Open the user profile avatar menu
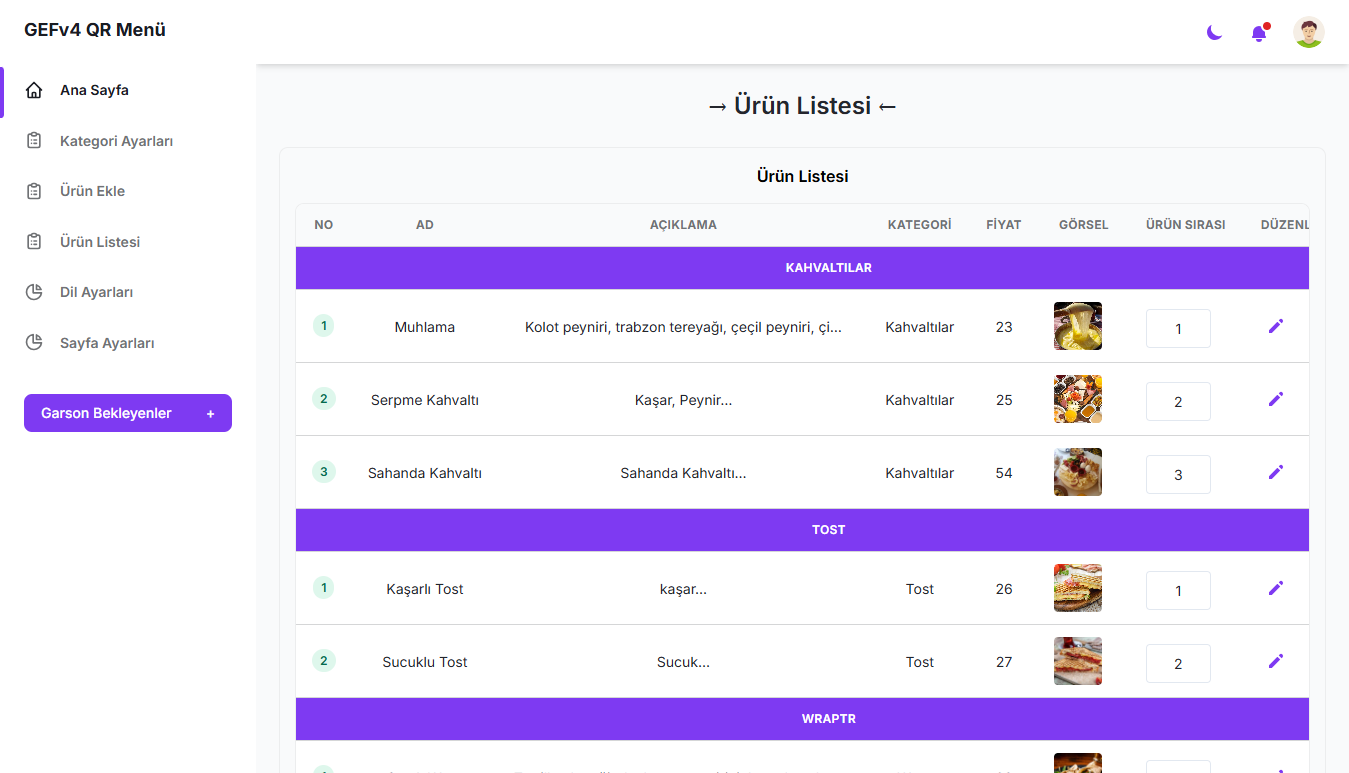 pyautogui.click(x=1308, y=32)
